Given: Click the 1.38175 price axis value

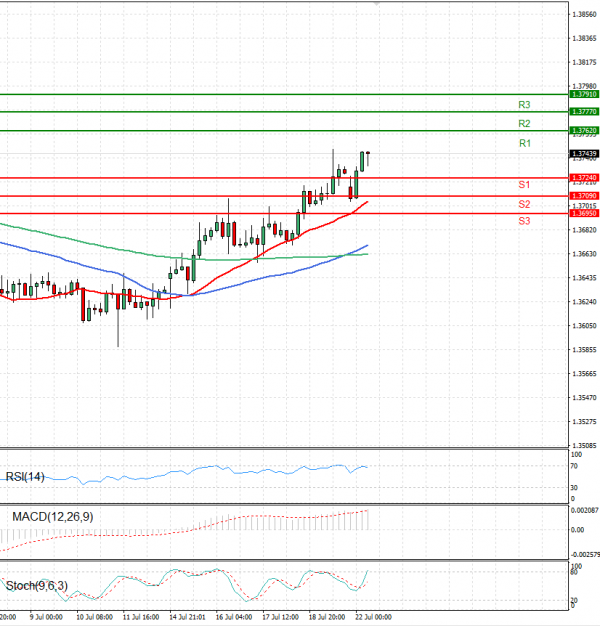Looking at the screenshot, I should point(584,62).
